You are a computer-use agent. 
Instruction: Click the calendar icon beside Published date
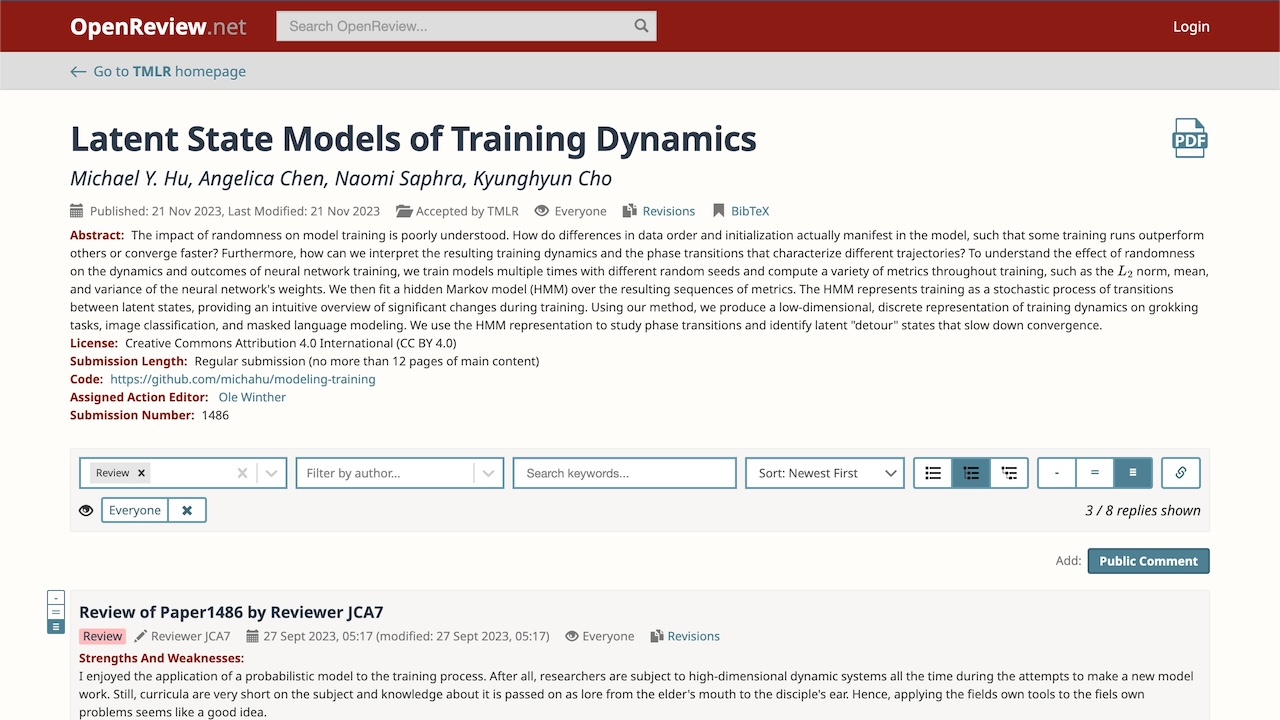(x=77, y=211)
